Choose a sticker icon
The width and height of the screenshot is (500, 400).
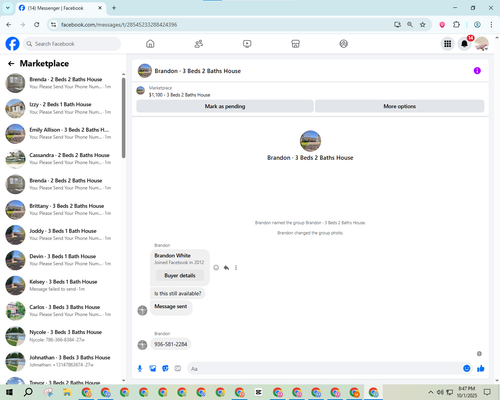165,368
